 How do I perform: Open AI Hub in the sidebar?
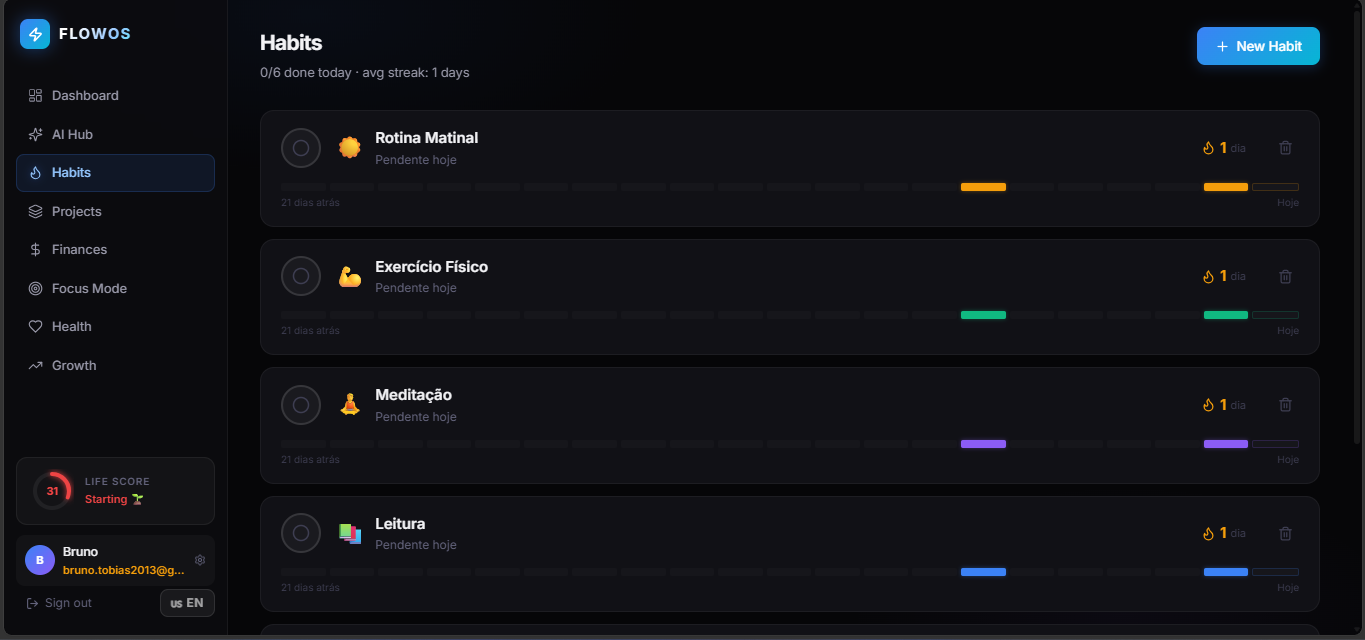pyautogui.click(x=115, y=134)
